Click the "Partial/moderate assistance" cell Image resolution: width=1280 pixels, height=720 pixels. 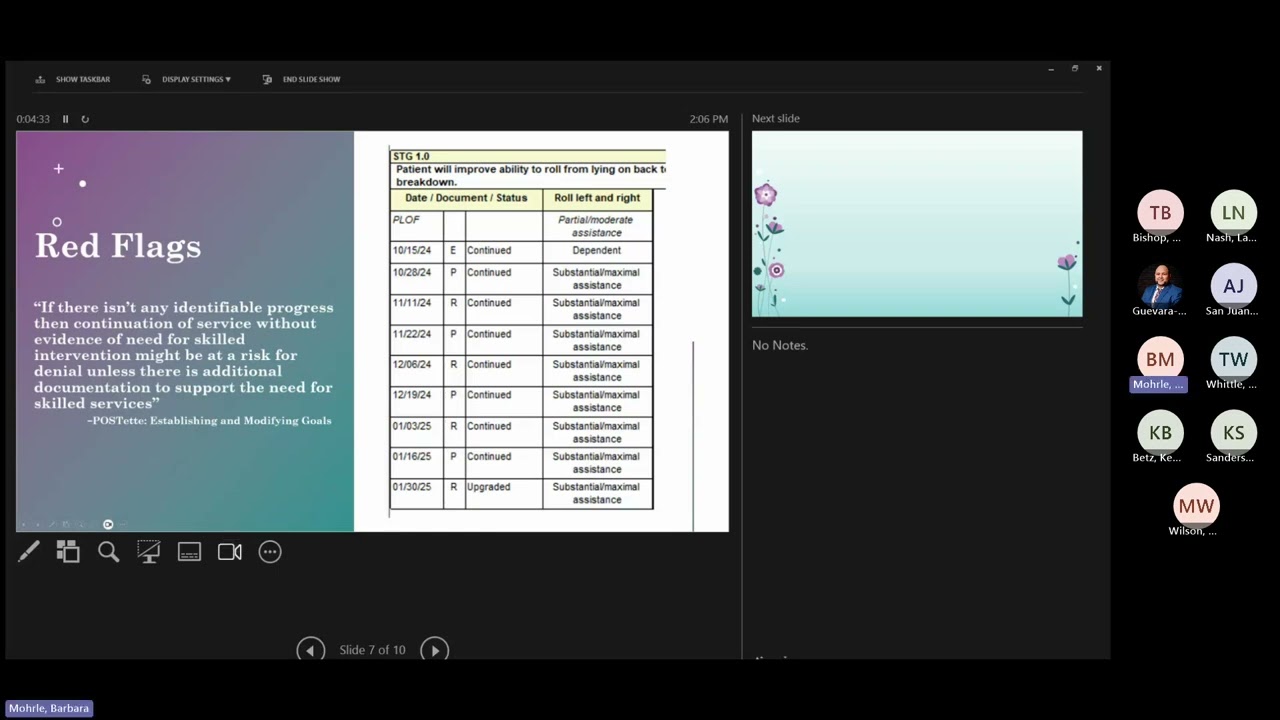pos(596,226)
